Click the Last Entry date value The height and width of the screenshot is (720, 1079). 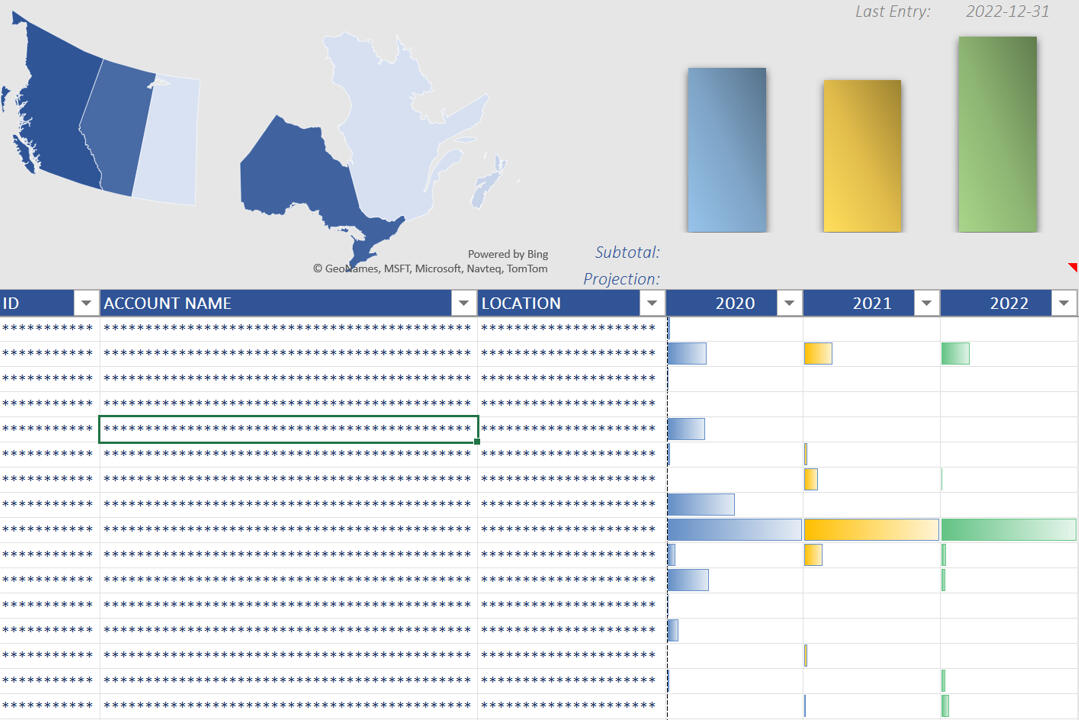1006,12
